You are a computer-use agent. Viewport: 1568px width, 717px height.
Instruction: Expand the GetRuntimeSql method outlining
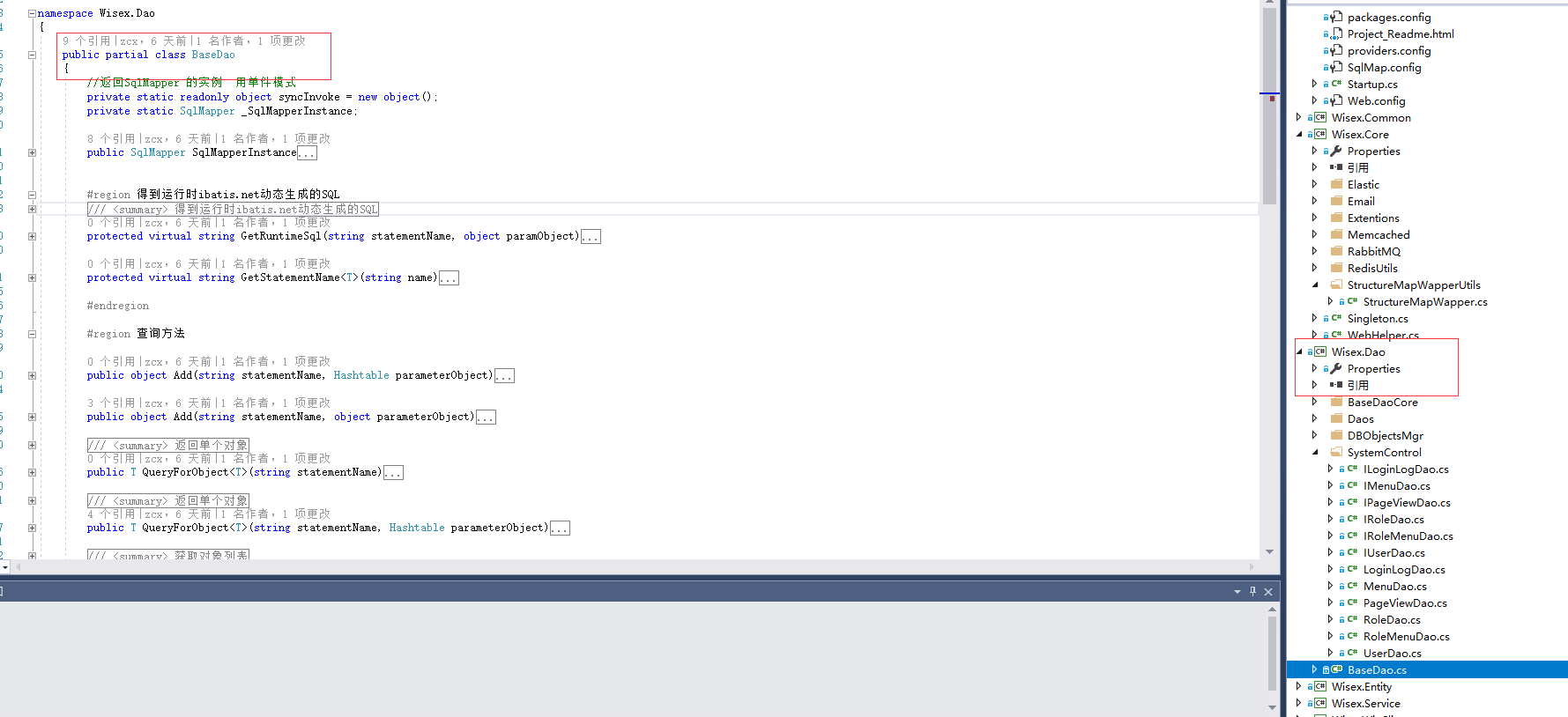pos(32,236)
